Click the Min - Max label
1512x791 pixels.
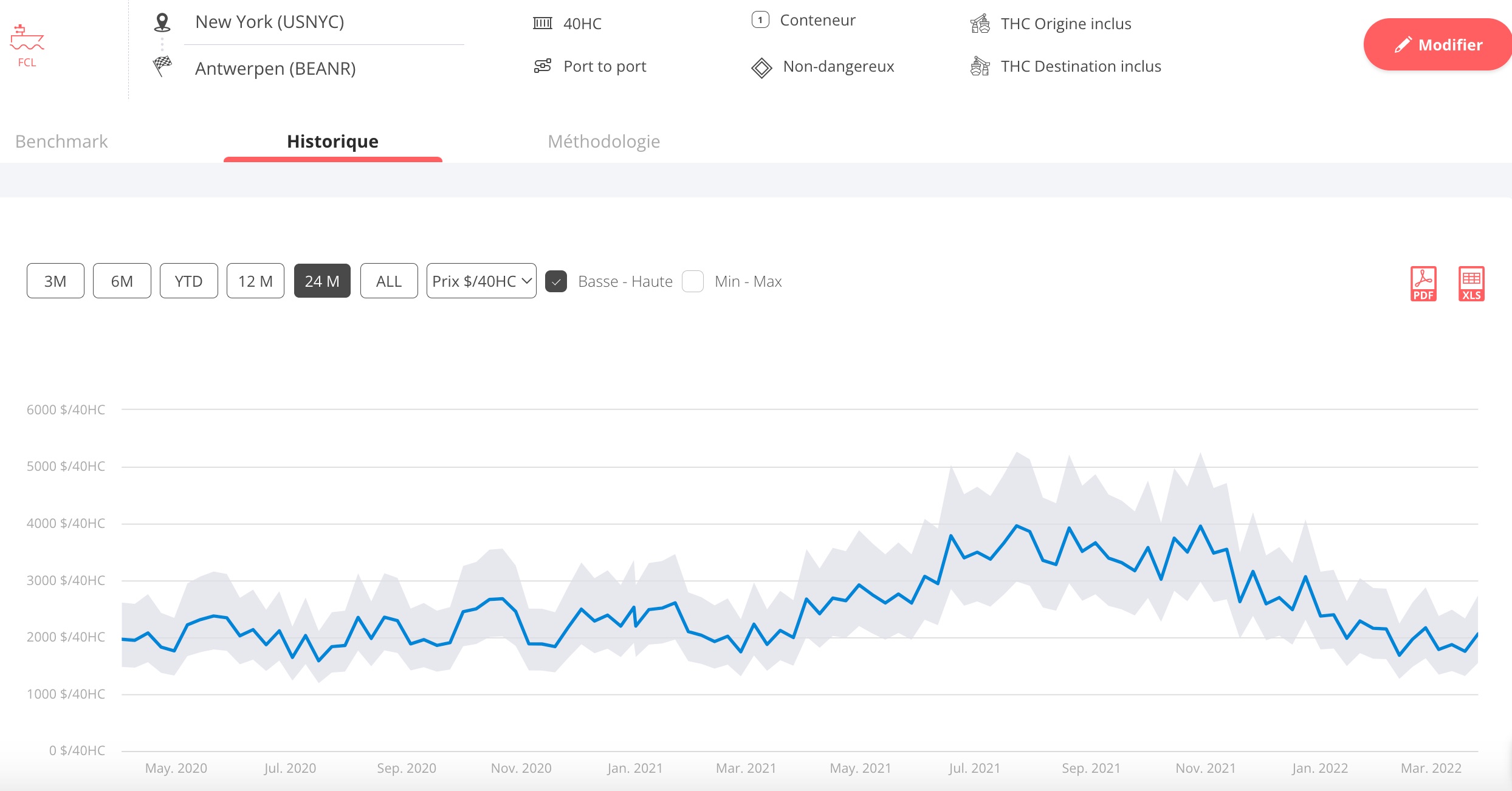pos(748,281)
